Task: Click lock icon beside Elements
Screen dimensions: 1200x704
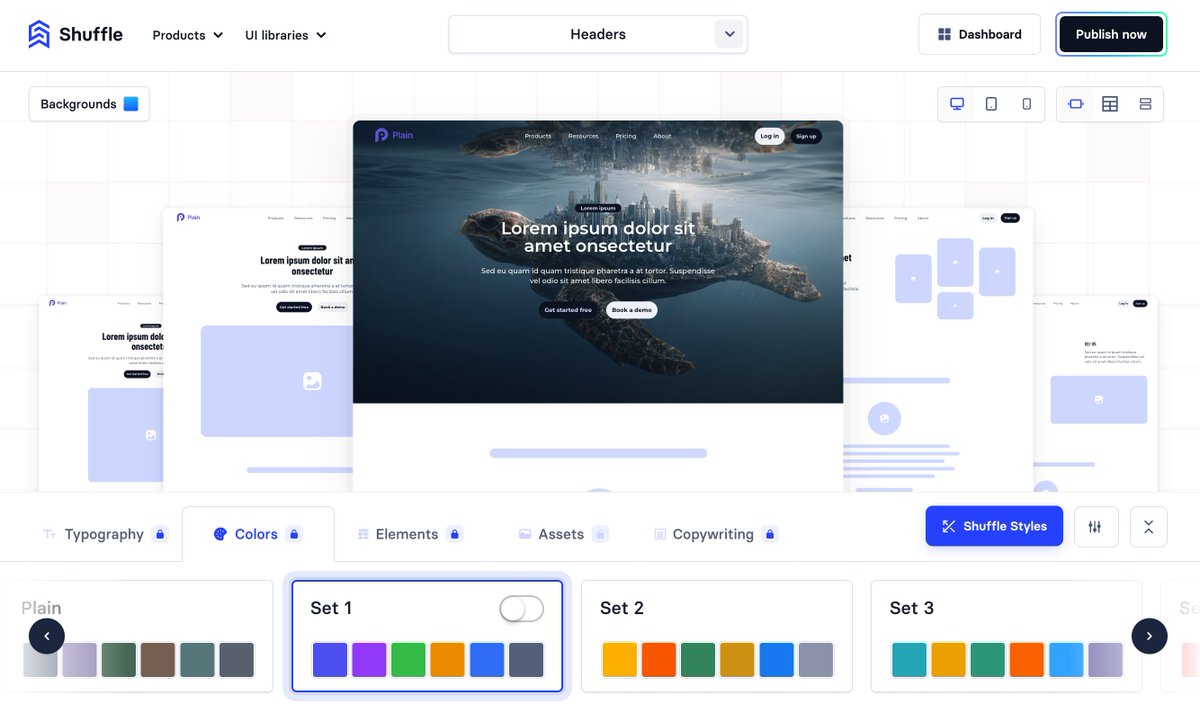Action: [x=455, y=534]
